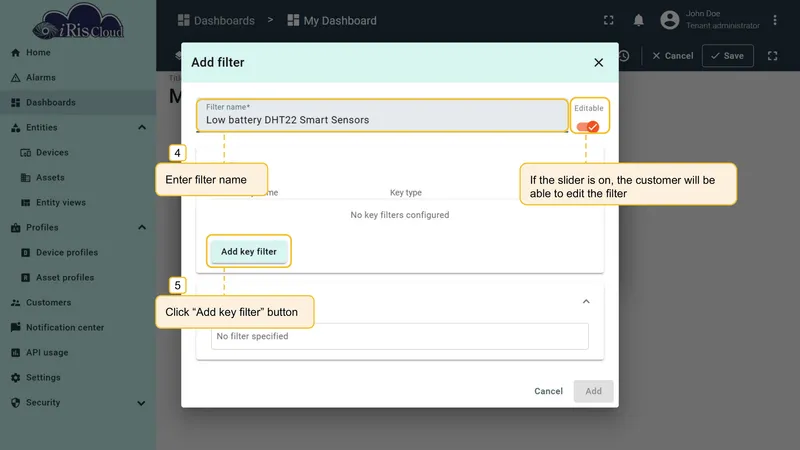Image resolution: width=800 pixels, height=450 pixels.
Task: Click Cancel in the Add filter dialog
Action: tap(548, 391)
